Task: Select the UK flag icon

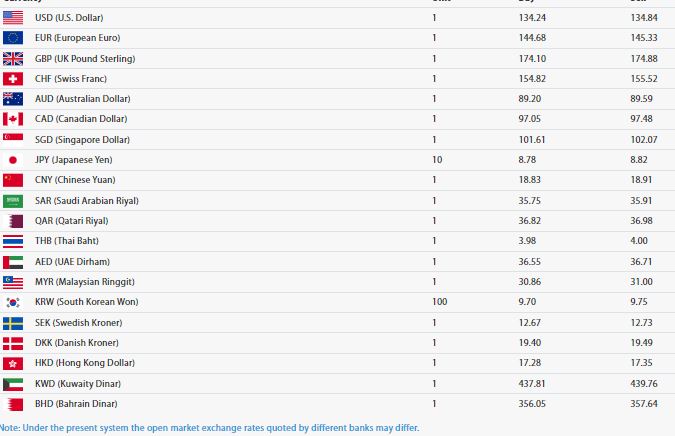Action: pyautogui.click(x=13, y=59)
